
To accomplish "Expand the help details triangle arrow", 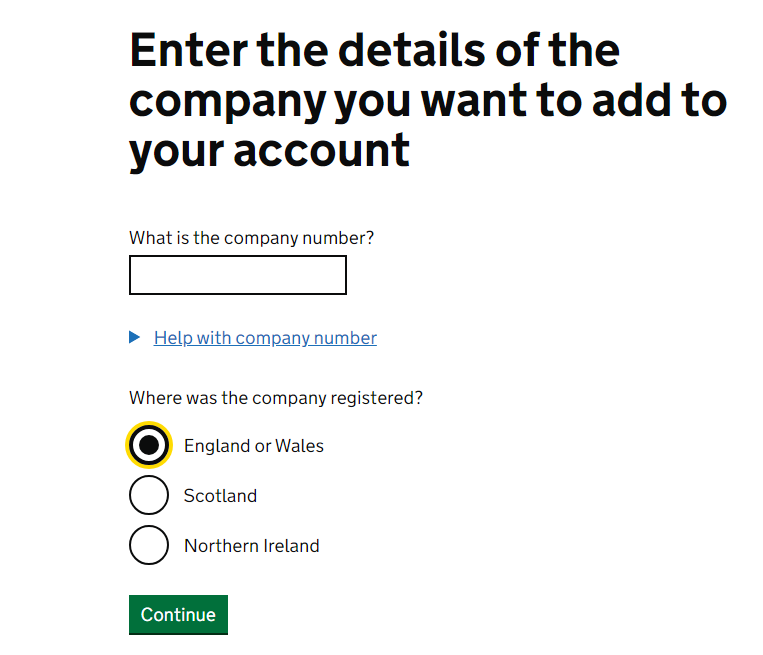I will pos(135,338).
